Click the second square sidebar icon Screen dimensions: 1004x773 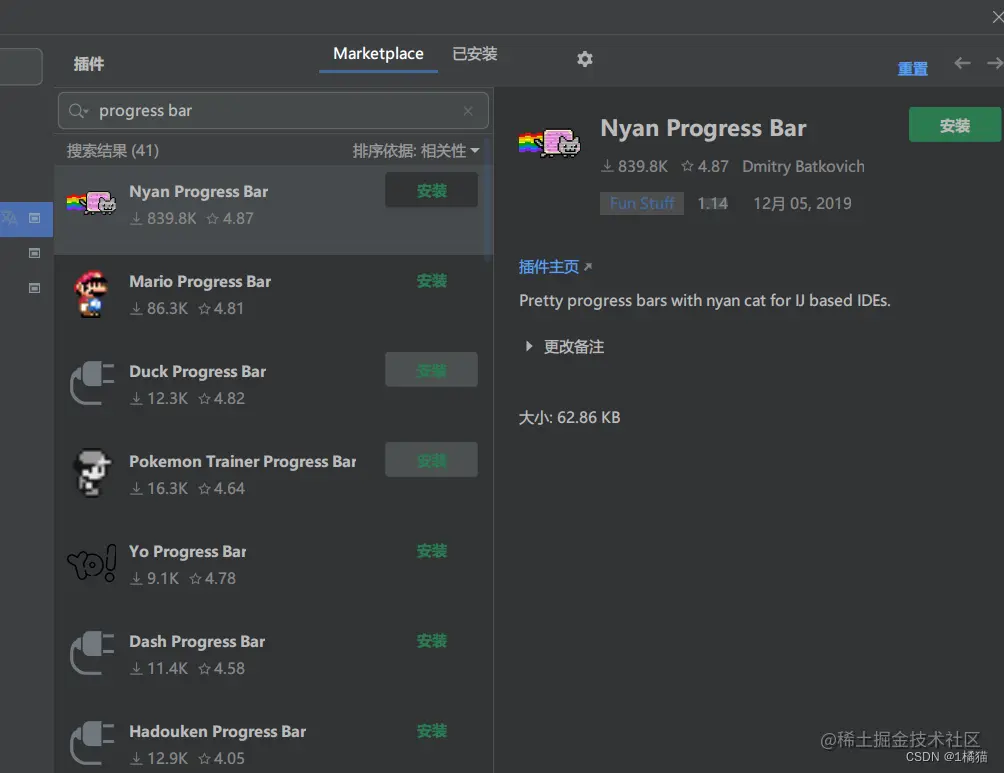click(x=35, y=254)
